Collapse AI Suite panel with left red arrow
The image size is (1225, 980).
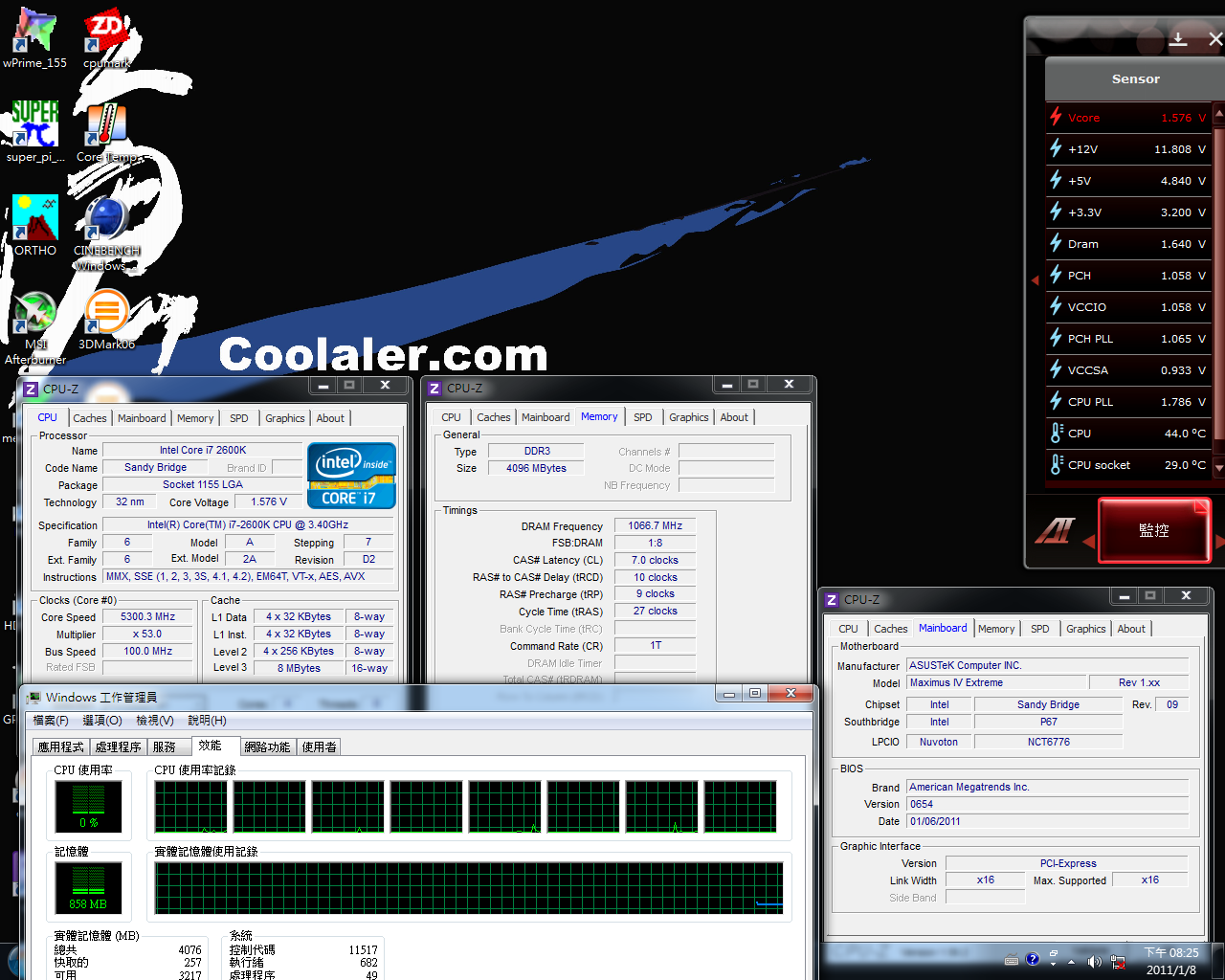[x=1035, y=280]
